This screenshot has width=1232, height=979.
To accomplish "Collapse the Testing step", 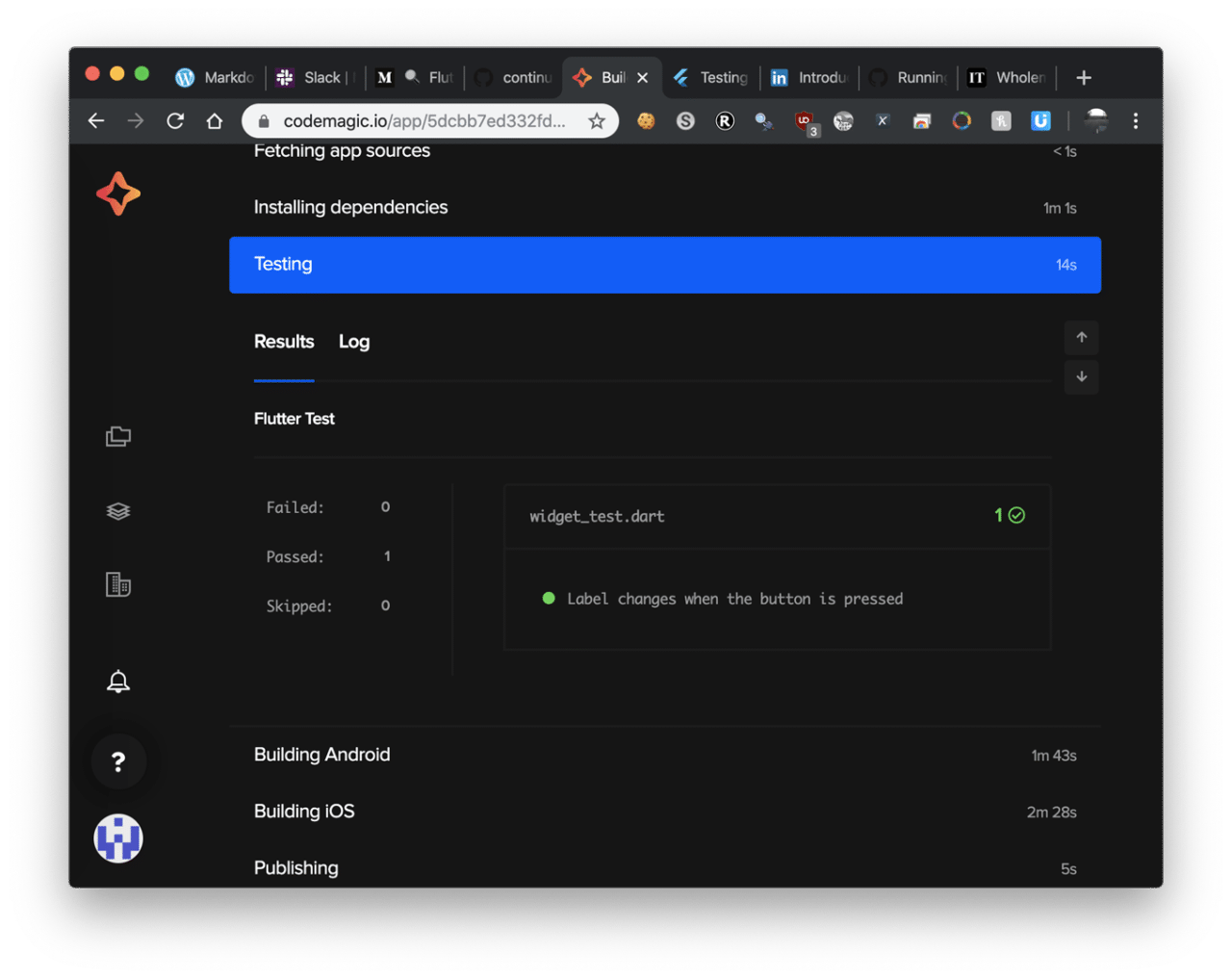I will point(665,265).
